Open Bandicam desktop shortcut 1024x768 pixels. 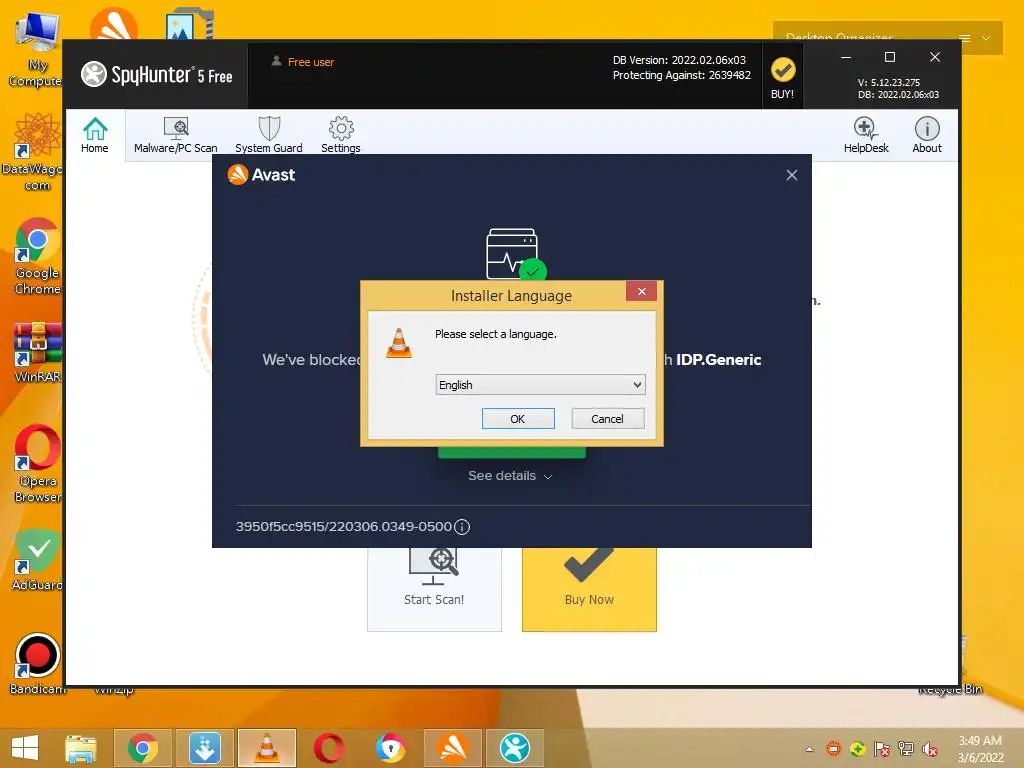(37, 664)
